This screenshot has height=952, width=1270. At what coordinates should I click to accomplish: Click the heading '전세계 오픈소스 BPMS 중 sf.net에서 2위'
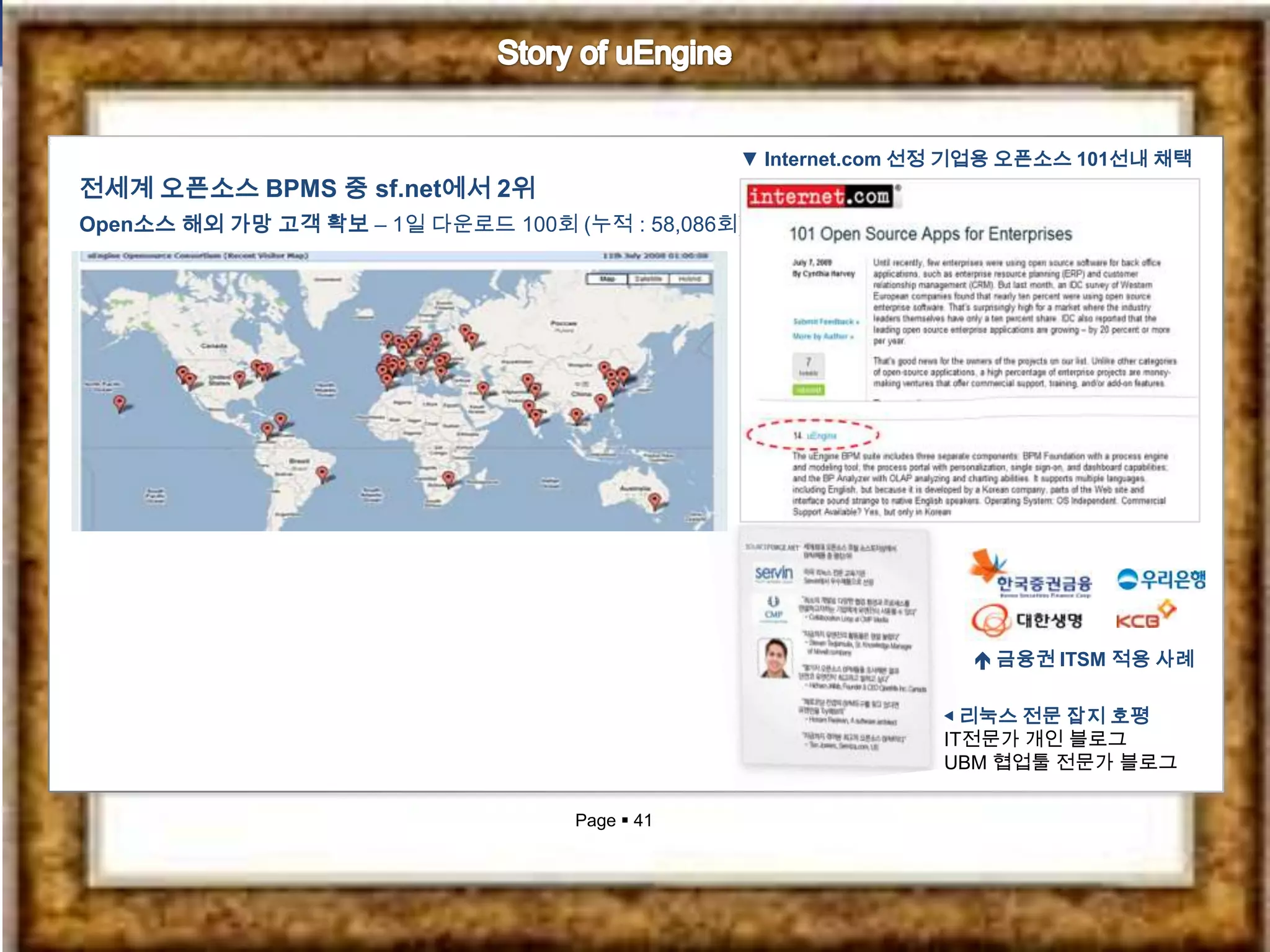pyautogui.click(x=307, y=188)
